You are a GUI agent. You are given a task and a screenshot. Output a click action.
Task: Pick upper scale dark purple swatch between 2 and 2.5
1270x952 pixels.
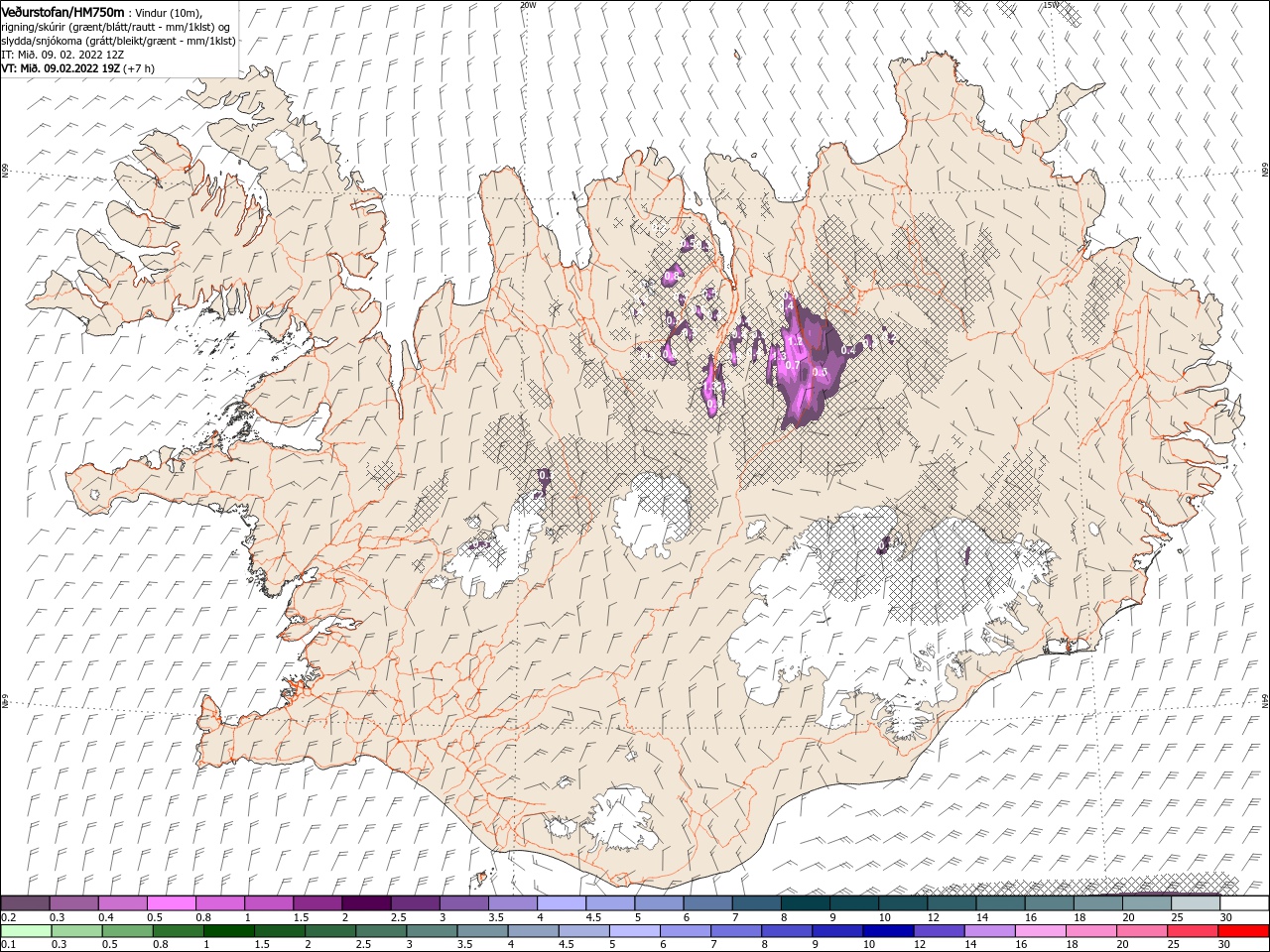(366, 903)
